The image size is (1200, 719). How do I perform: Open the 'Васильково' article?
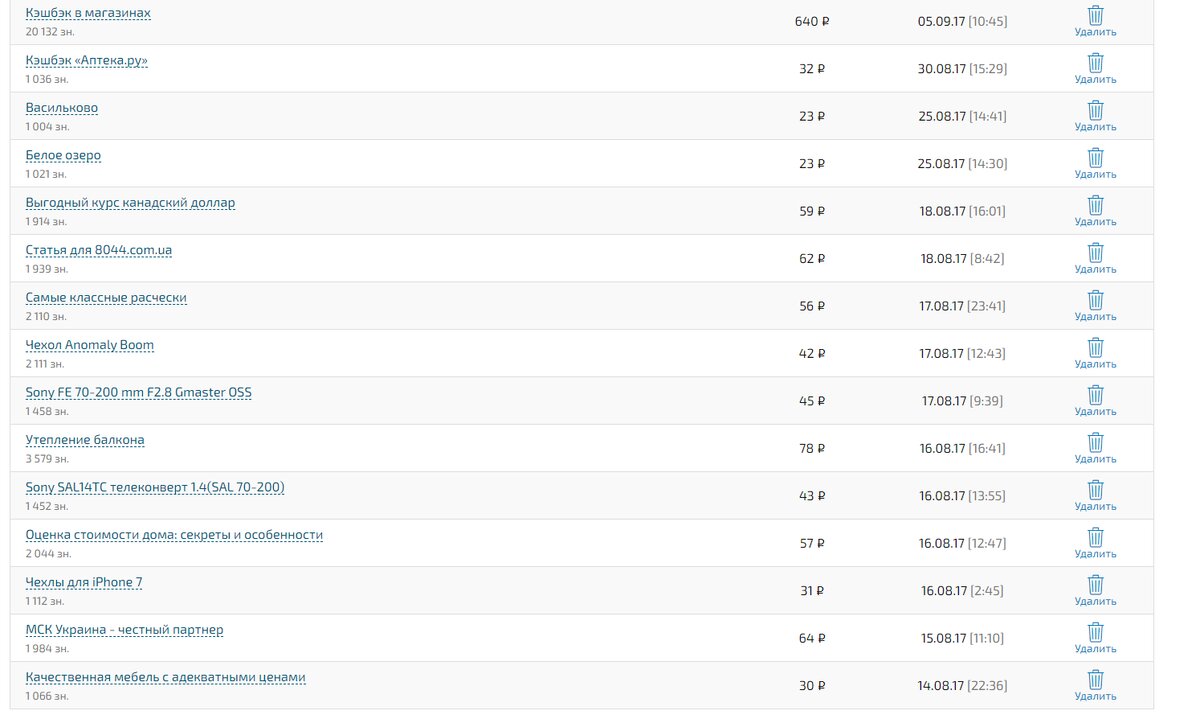[62, 108]
